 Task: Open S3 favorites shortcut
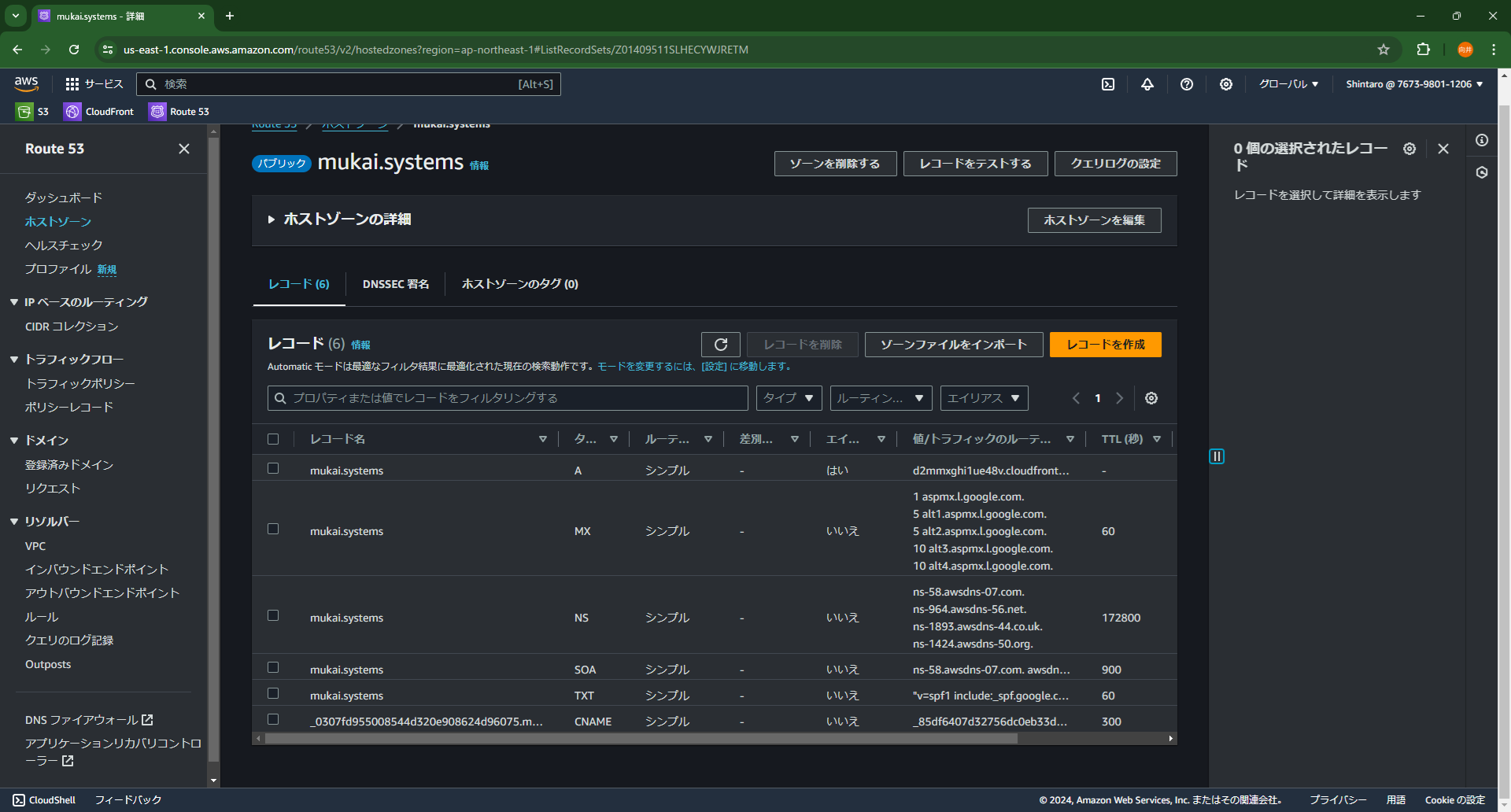(33, 112)
